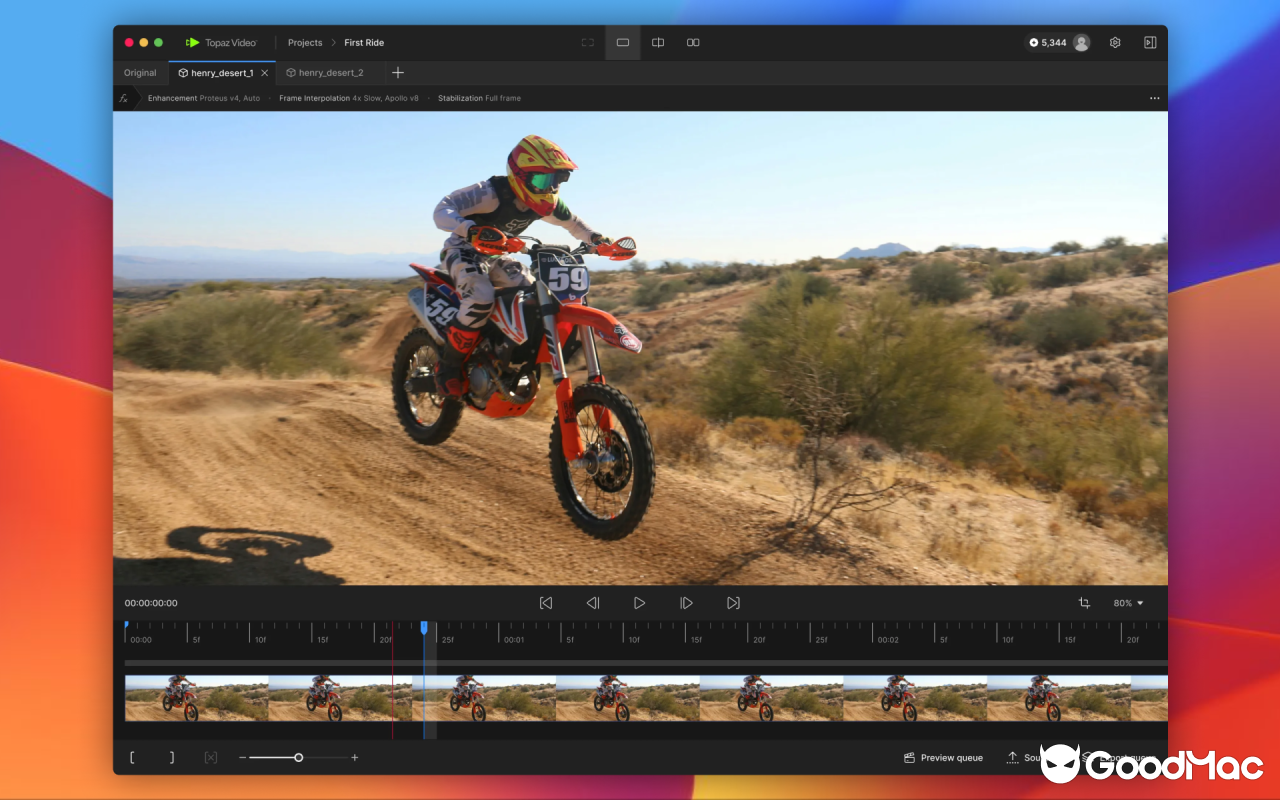1280x800 pixels.
Task: Open the 80% zoom level dropdown
Action: [x=1126, y=602]
